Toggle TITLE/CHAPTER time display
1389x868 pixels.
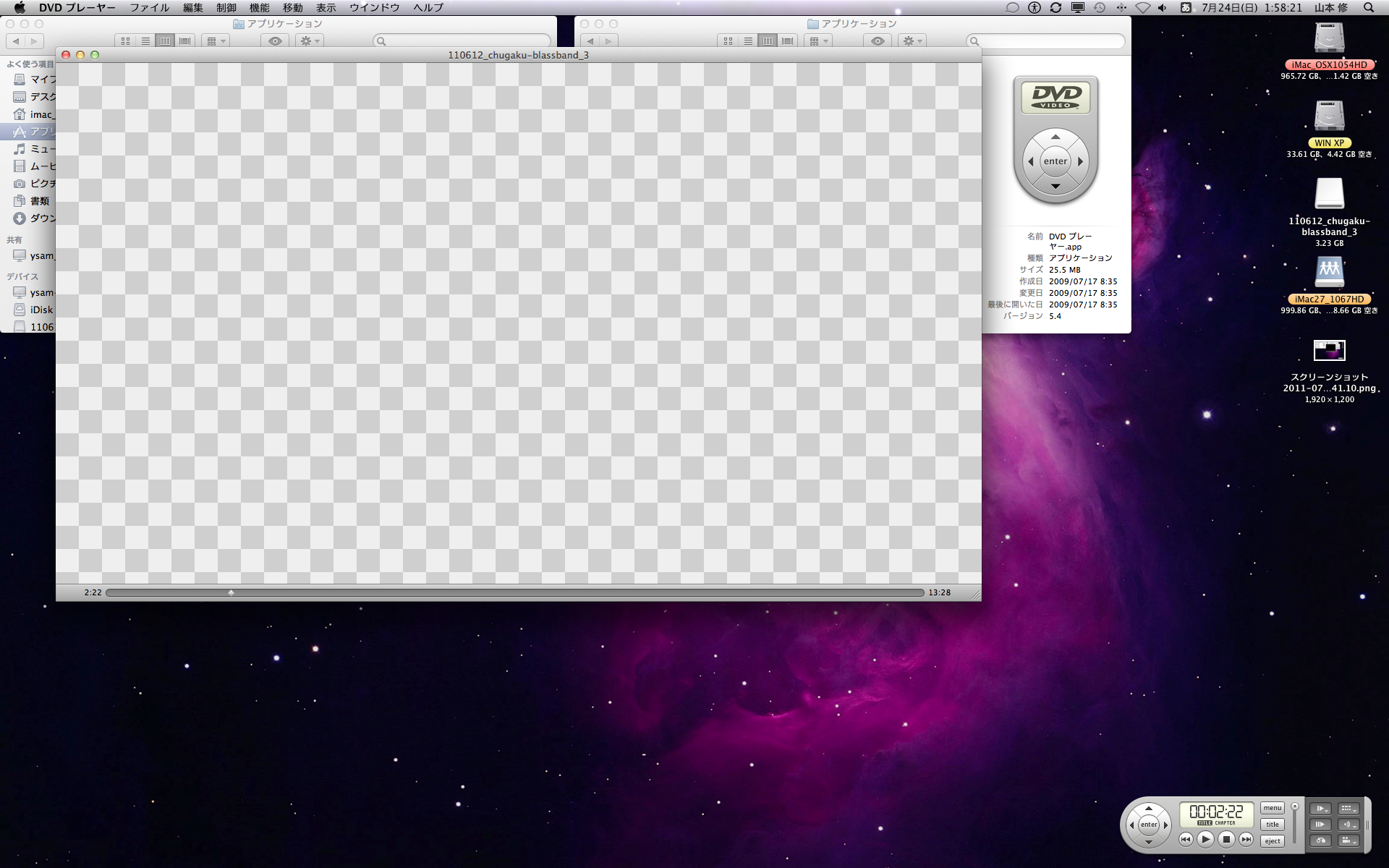[x=1216, y=822]
